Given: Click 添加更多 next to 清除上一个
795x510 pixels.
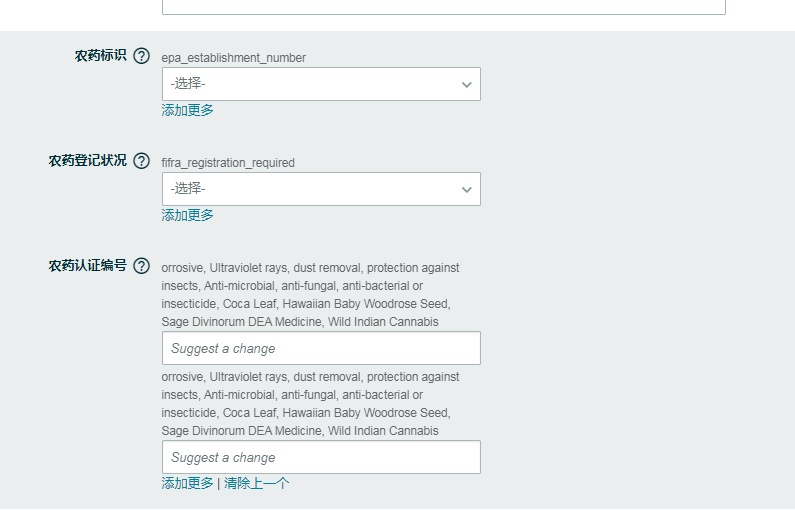Looking at the screenshot, I should 187,483.
